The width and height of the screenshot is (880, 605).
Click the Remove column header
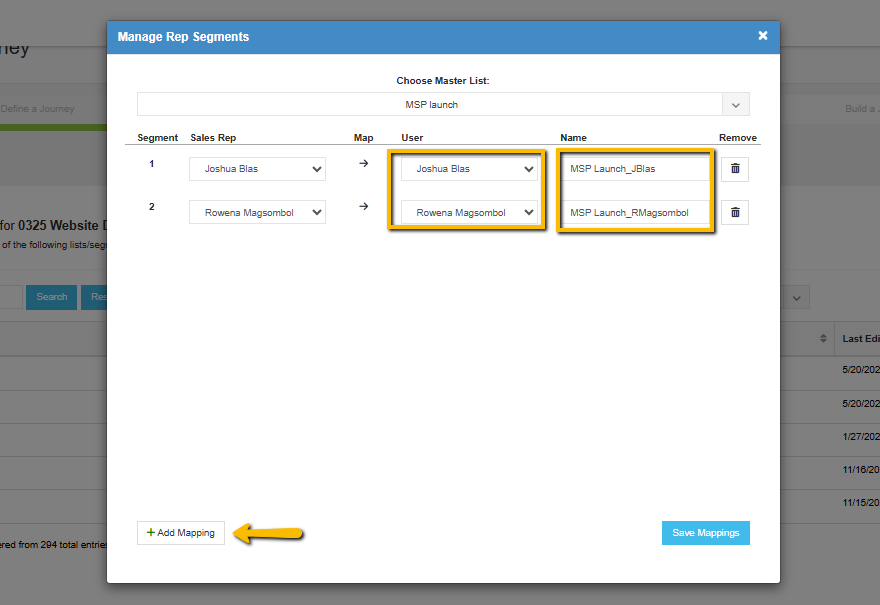pos(737,138)
